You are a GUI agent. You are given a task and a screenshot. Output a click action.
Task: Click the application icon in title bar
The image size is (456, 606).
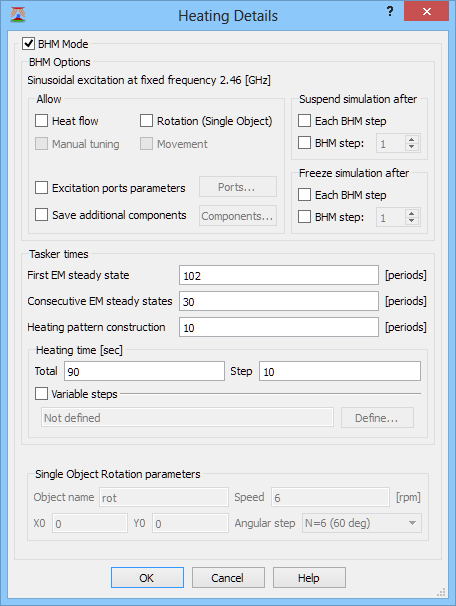pos(18,15)
